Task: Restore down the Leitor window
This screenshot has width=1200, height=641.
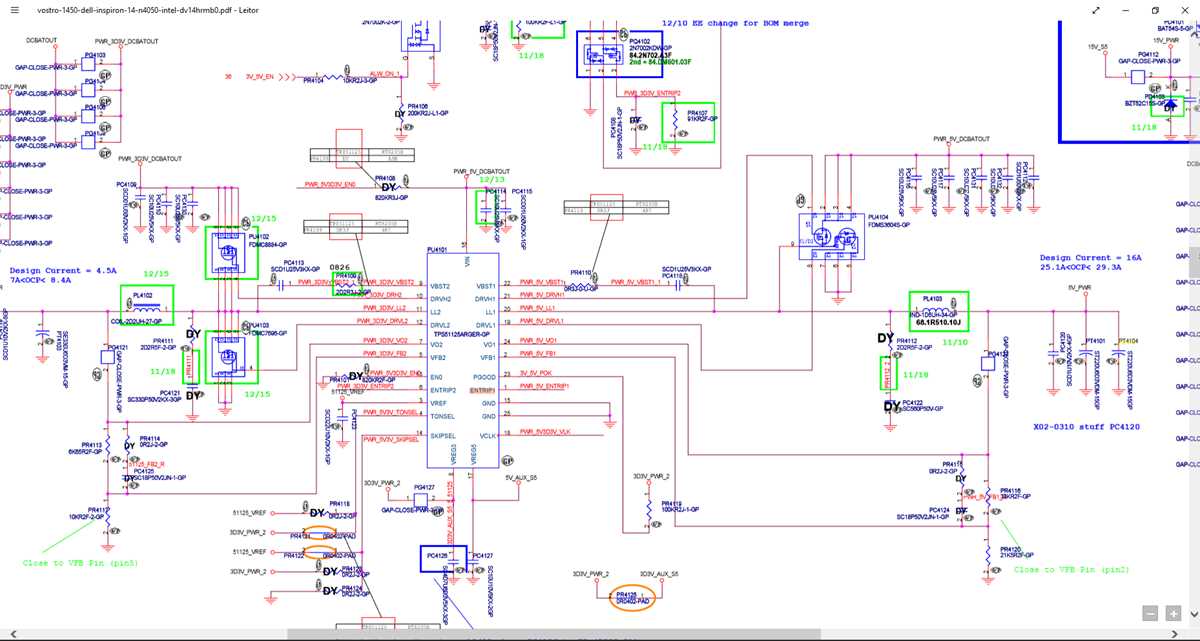Action: pyautogui.click(x=1155, y=9)
